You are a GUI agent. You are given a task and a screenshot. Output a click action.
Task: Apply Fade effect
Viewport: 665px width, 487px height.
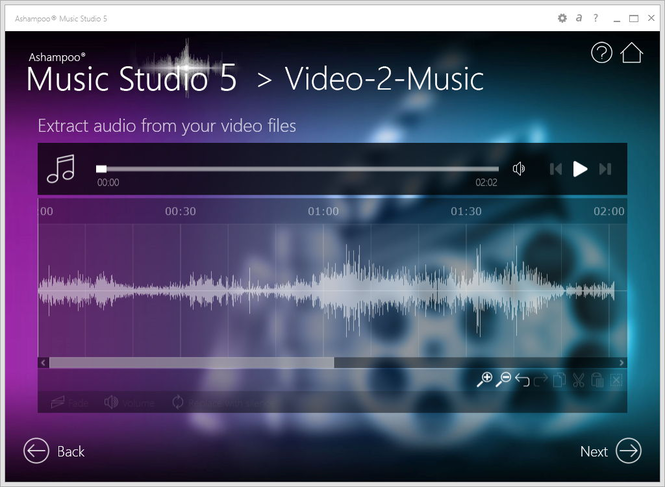(x=70, y=402)
